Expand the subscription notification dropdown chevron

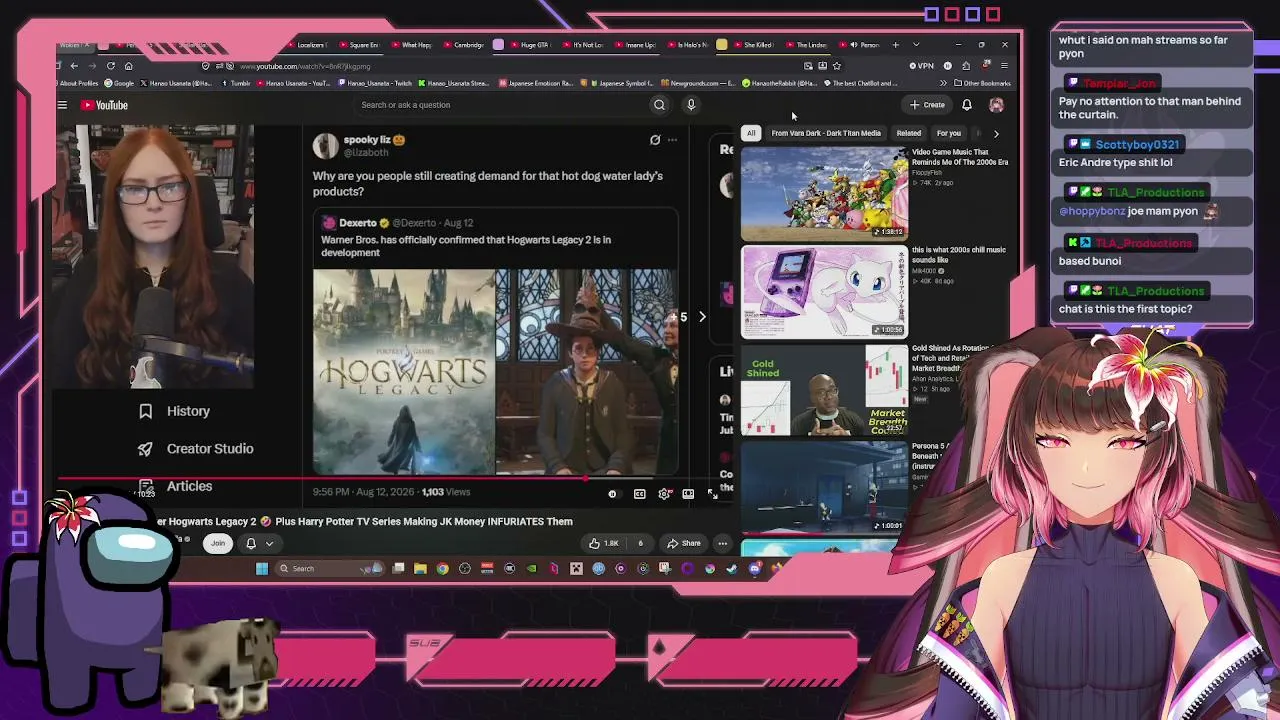coord(269,543)
